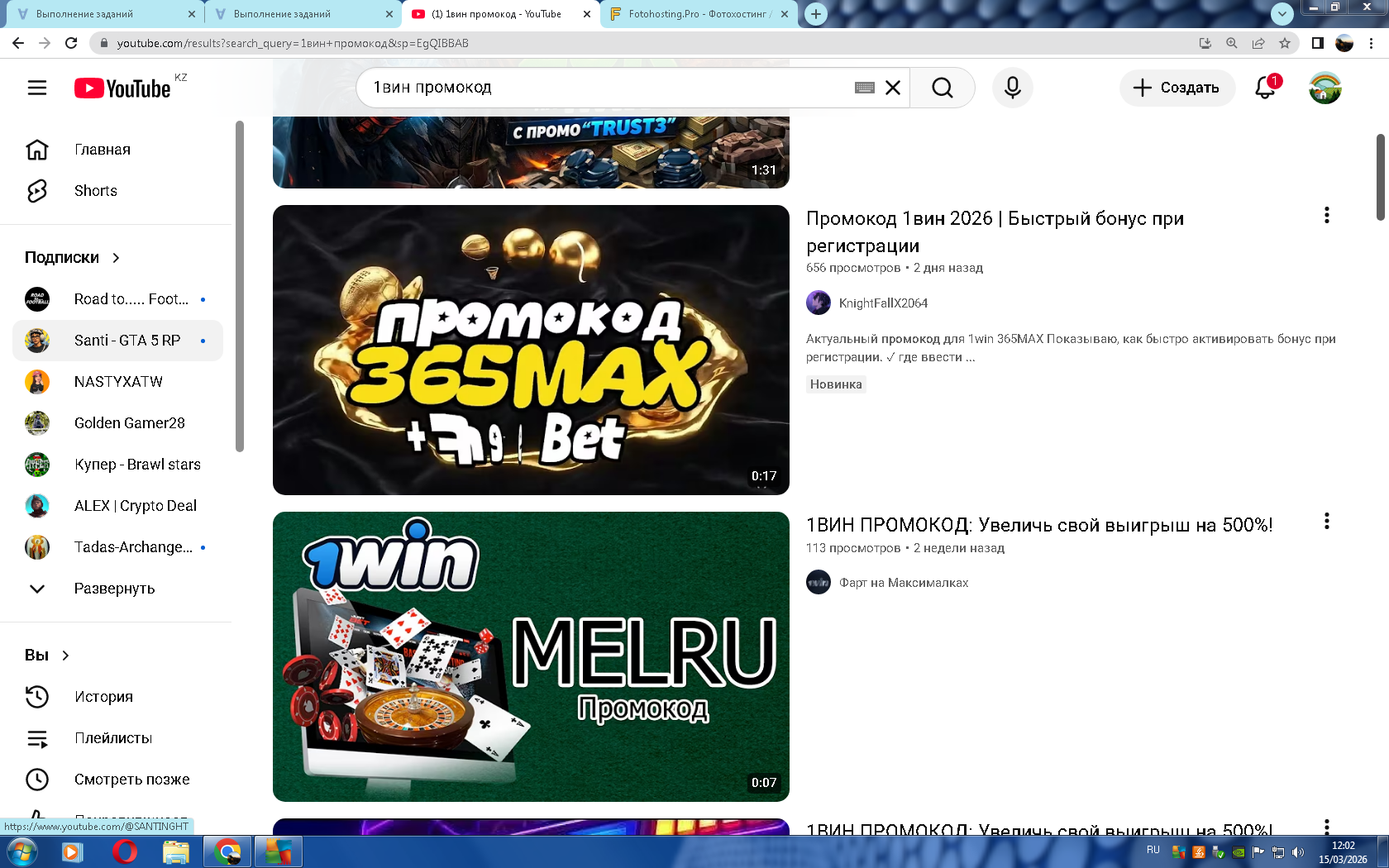Clear the search query with the X
The width and height of the screenshot is (1389, 868).
click(893, 88)
